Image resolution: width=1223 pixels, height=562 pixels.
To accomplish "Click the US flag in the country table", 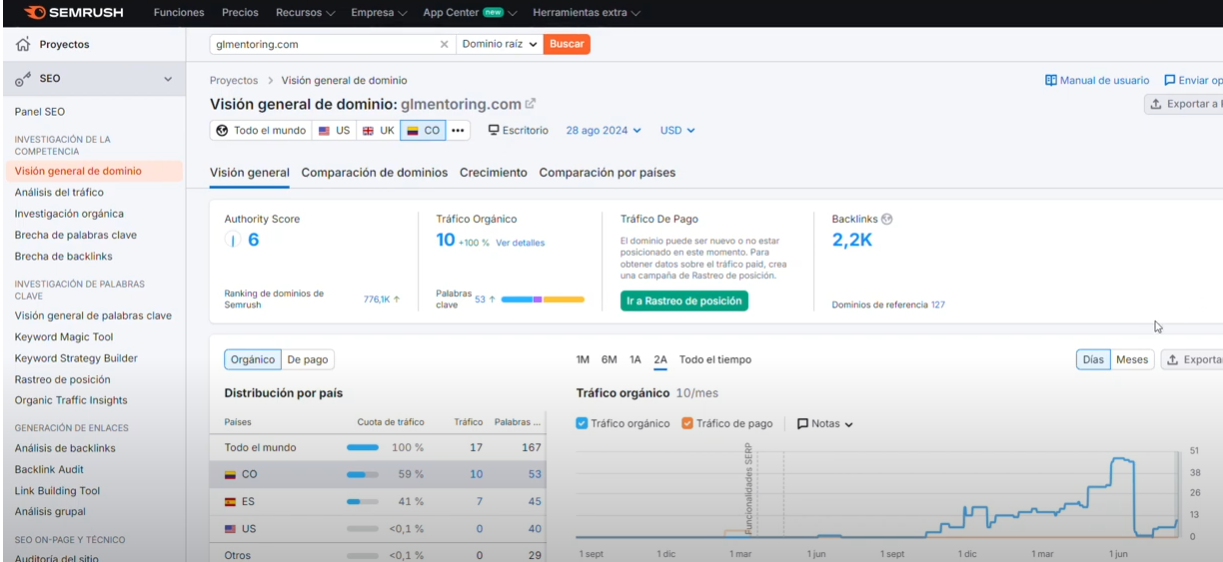I will click(230, 528).
